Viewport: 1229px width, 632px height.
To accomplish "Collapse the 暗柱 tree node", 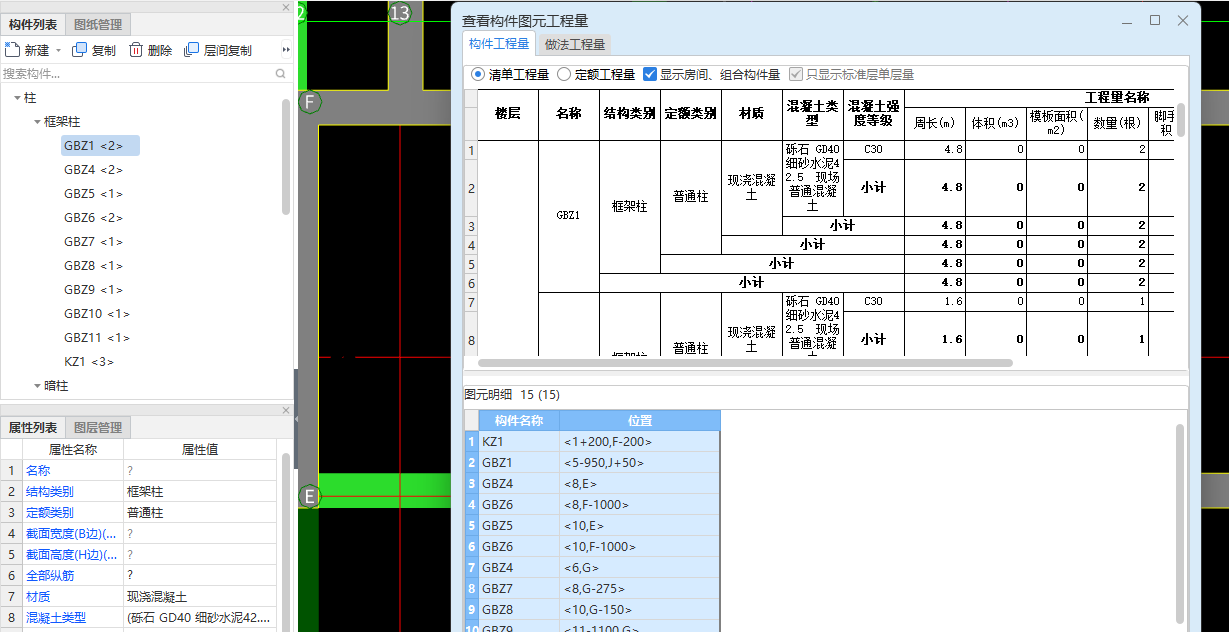I will coord(37,385).
